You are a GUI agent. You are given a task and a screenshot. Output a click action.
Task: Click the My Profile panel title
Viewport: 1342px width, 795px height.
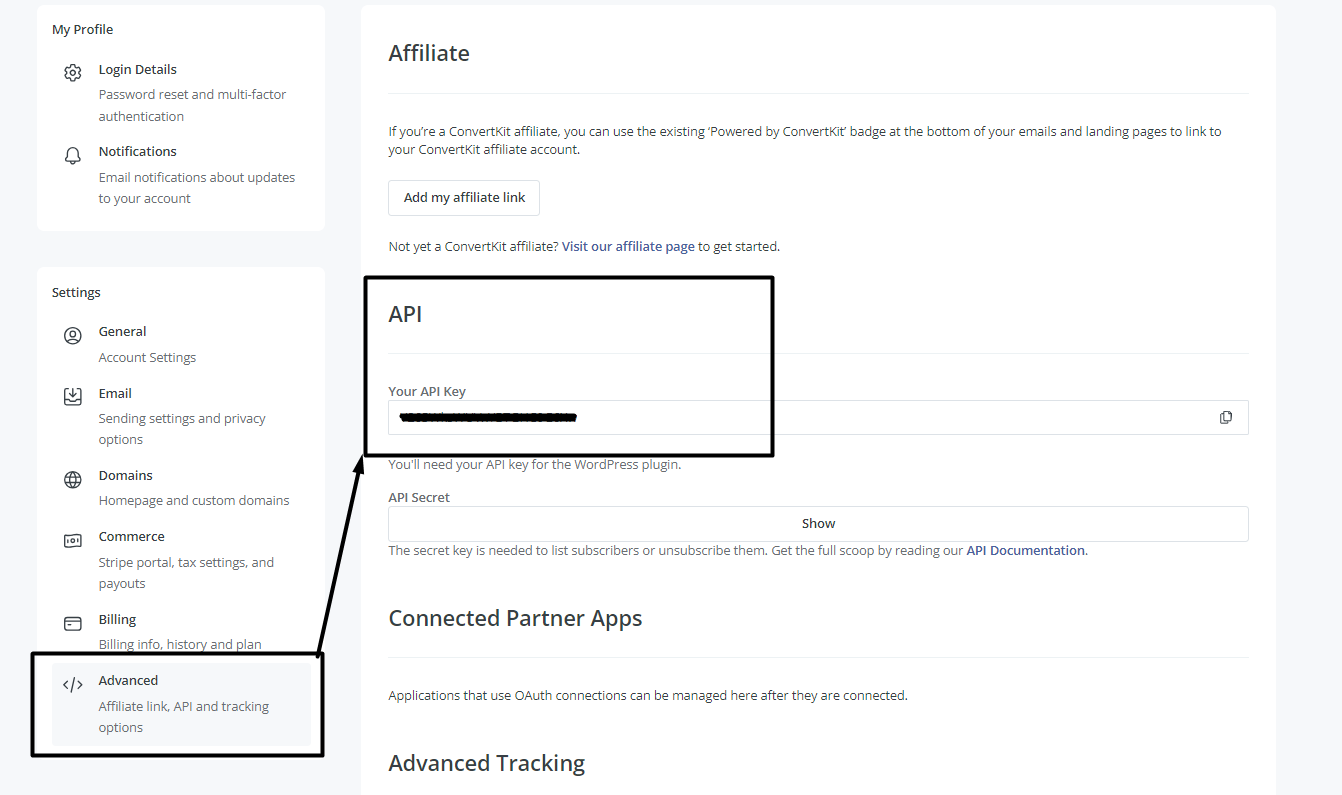(x=82, y=30)
